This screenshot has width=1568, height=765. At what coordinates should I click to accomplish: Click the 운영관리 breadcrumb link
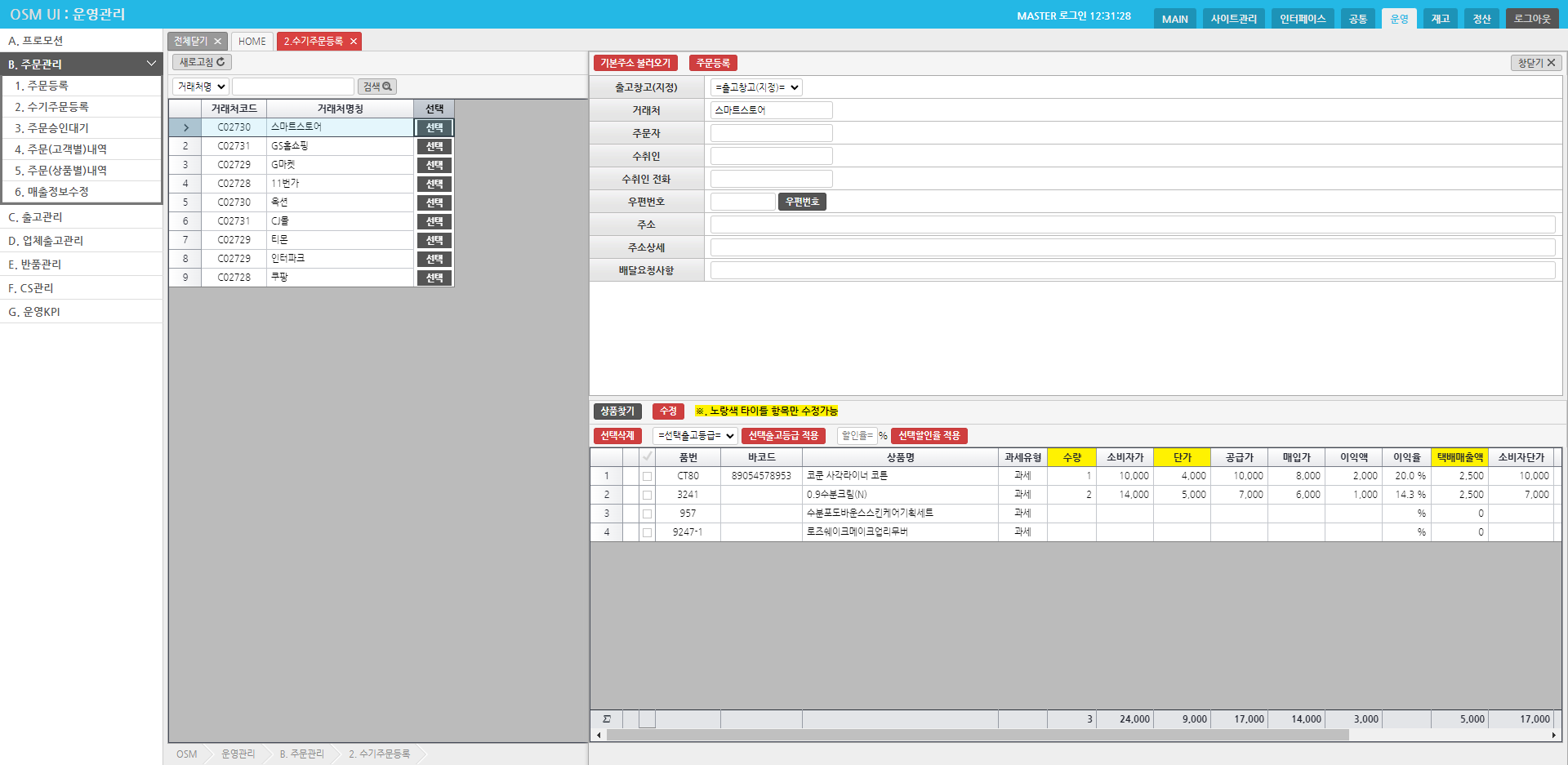pos(238,754)
